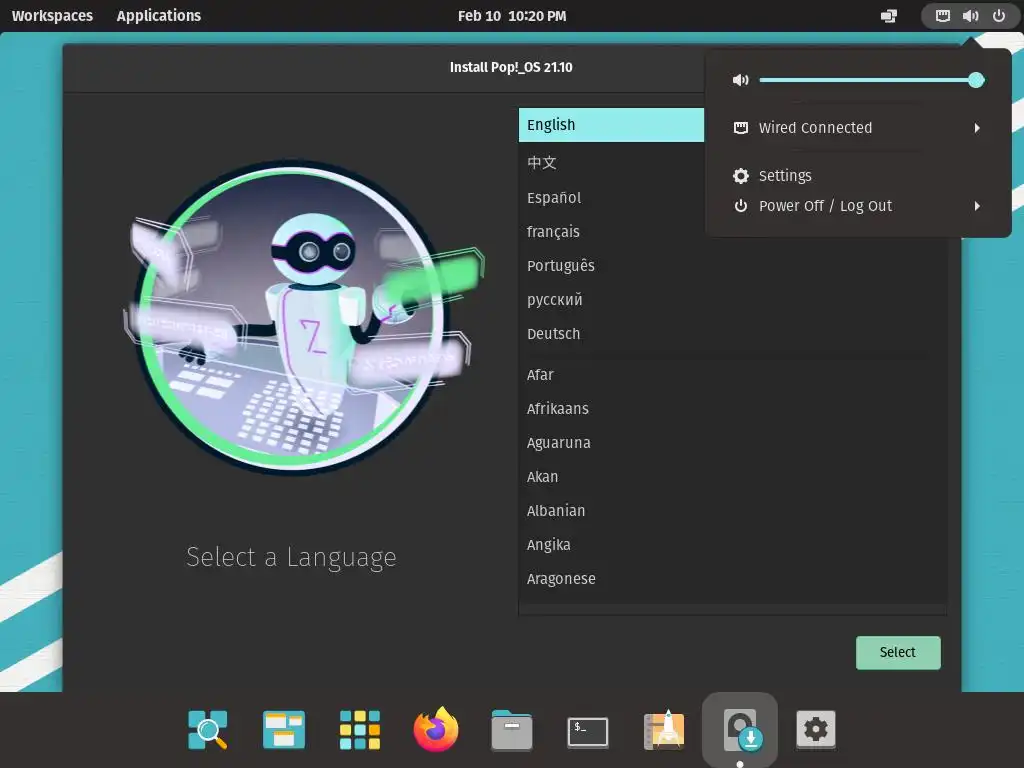Click the display indicator icon in top bar
This screenshot has height=768, width=1024.
889,16
